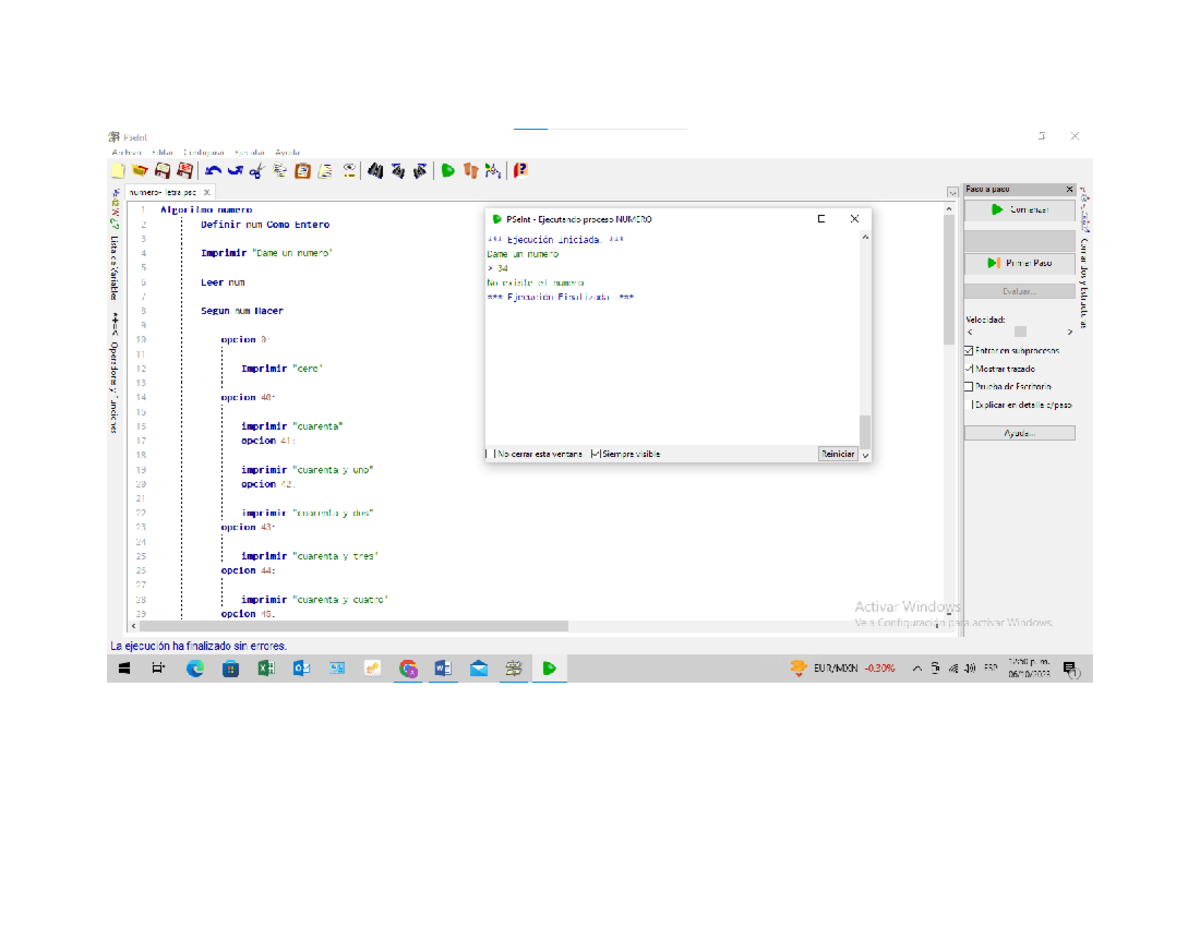The height and width of the screenshot is (927, 1200).
Task: Open the flowchart drawing icon
Action: click(492, 171)
